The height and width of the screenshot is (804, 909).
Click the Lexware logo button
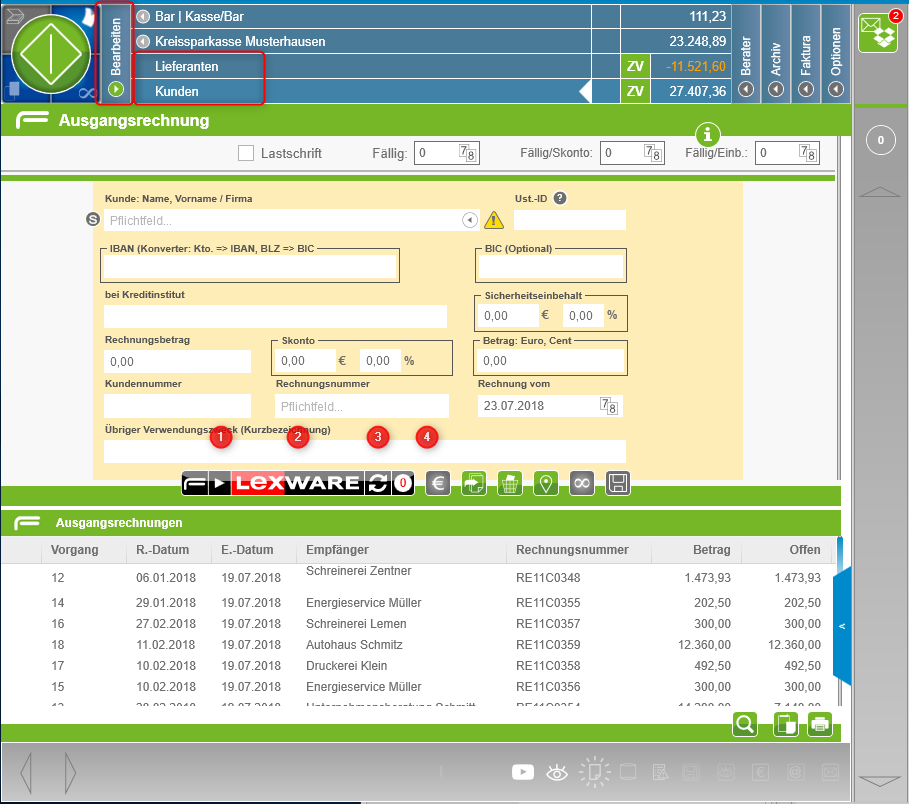click(x=297, y=483)
